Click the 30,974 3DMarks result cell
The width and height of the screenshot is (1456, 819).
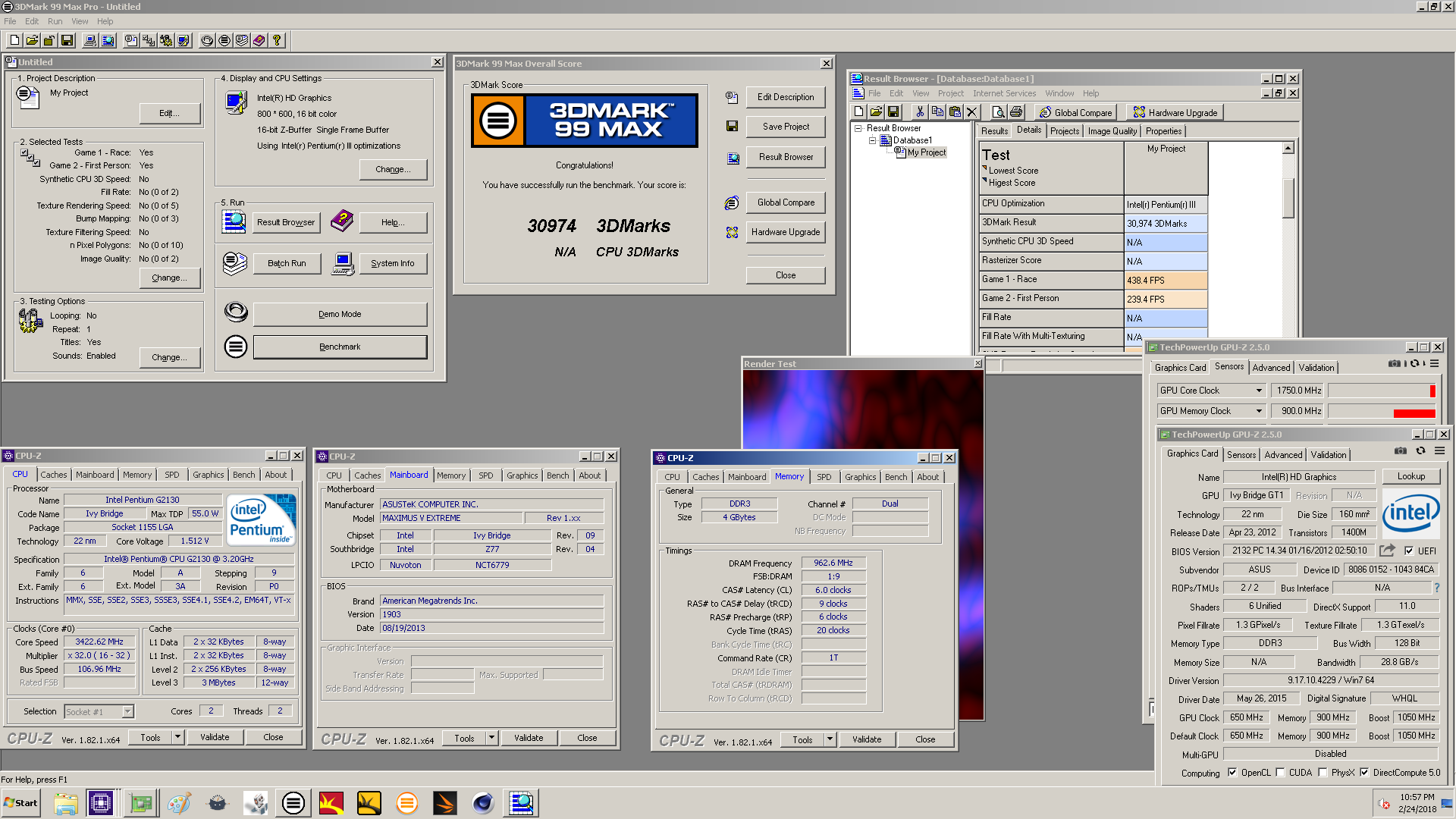point(1165,224)
